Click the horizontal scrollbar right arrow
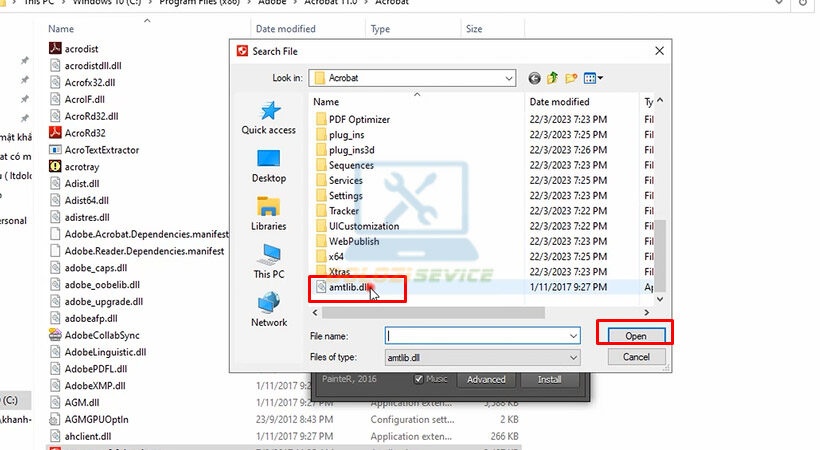The width and height of the screenshot is (820, 450). [646, 312]
